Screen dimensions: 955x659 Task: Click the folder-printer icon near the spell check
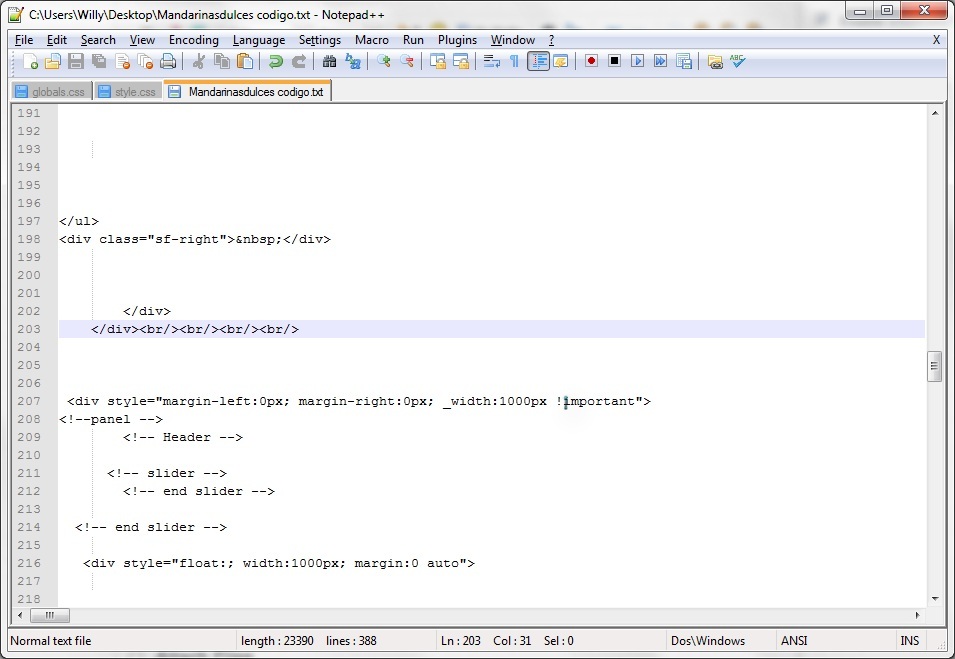pyautogui.click(x=715, y=61)
